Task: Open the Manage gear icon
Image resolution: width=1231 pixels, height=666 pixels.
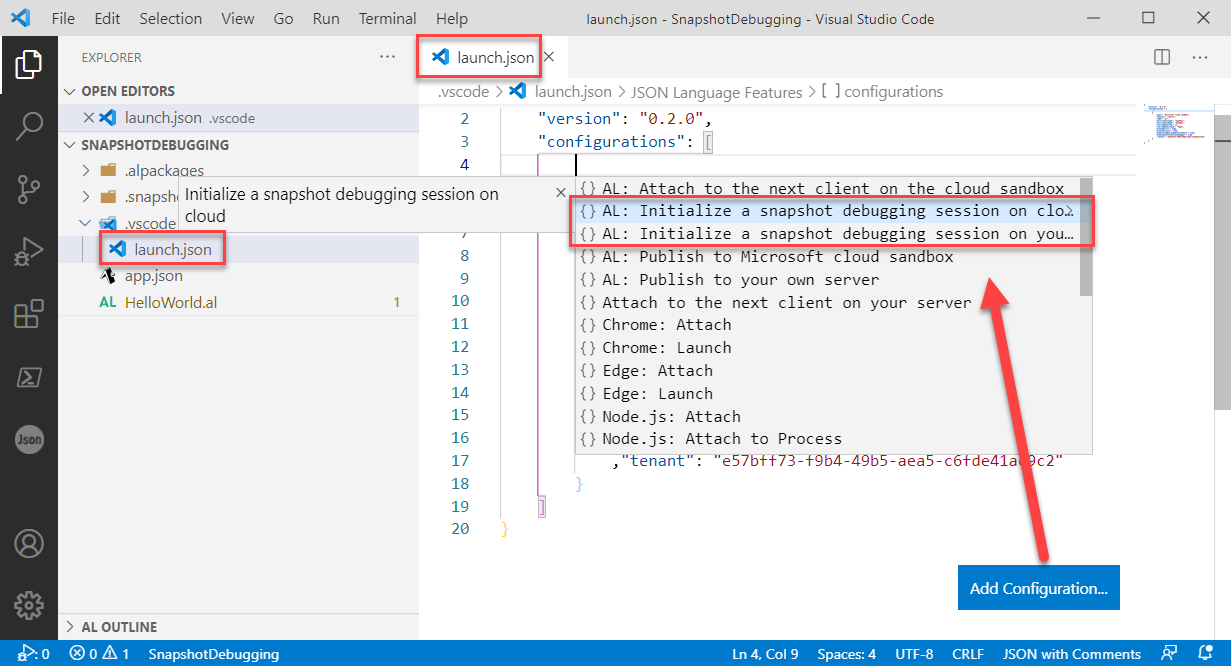Action: (x=28, y=605)
